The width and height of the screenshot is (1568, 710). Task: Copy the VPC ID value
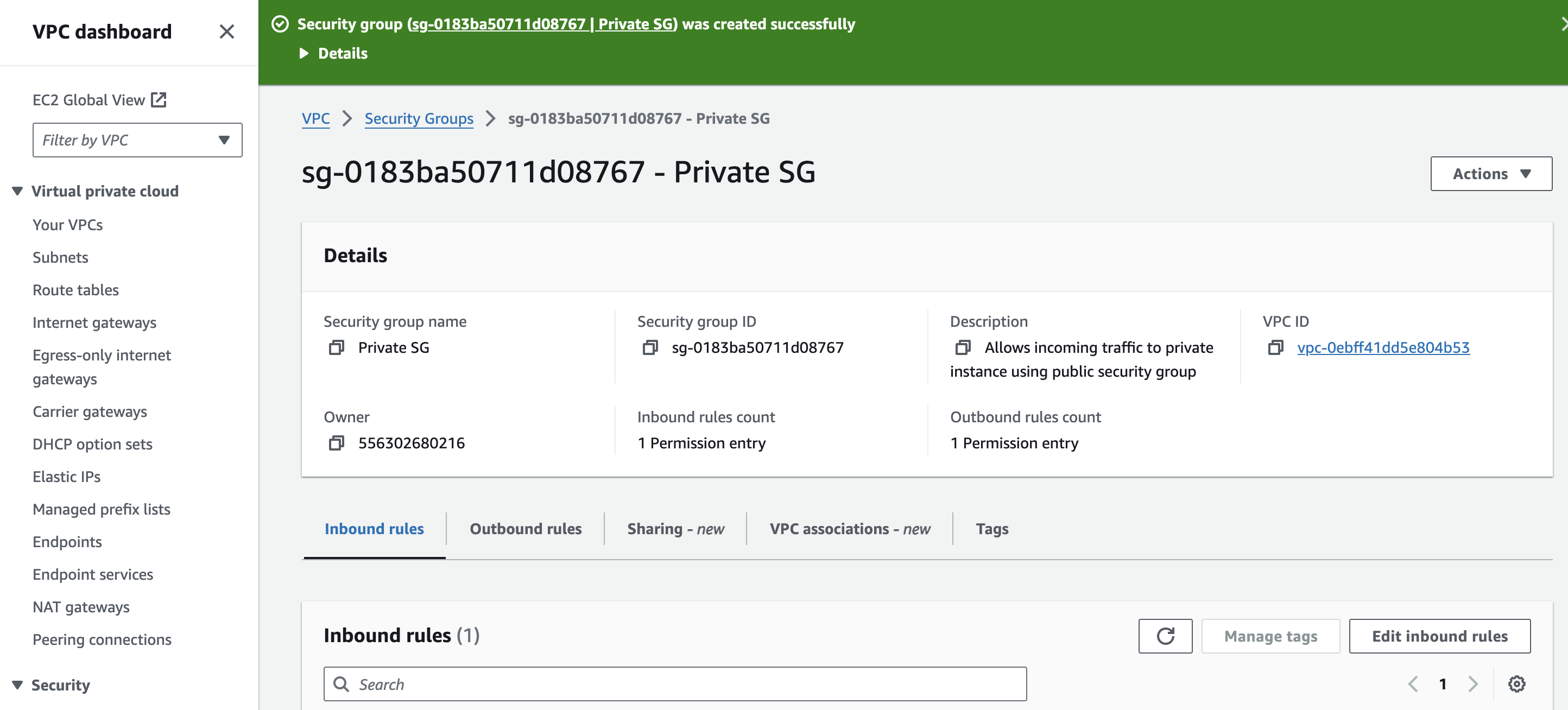point(1275,347)
